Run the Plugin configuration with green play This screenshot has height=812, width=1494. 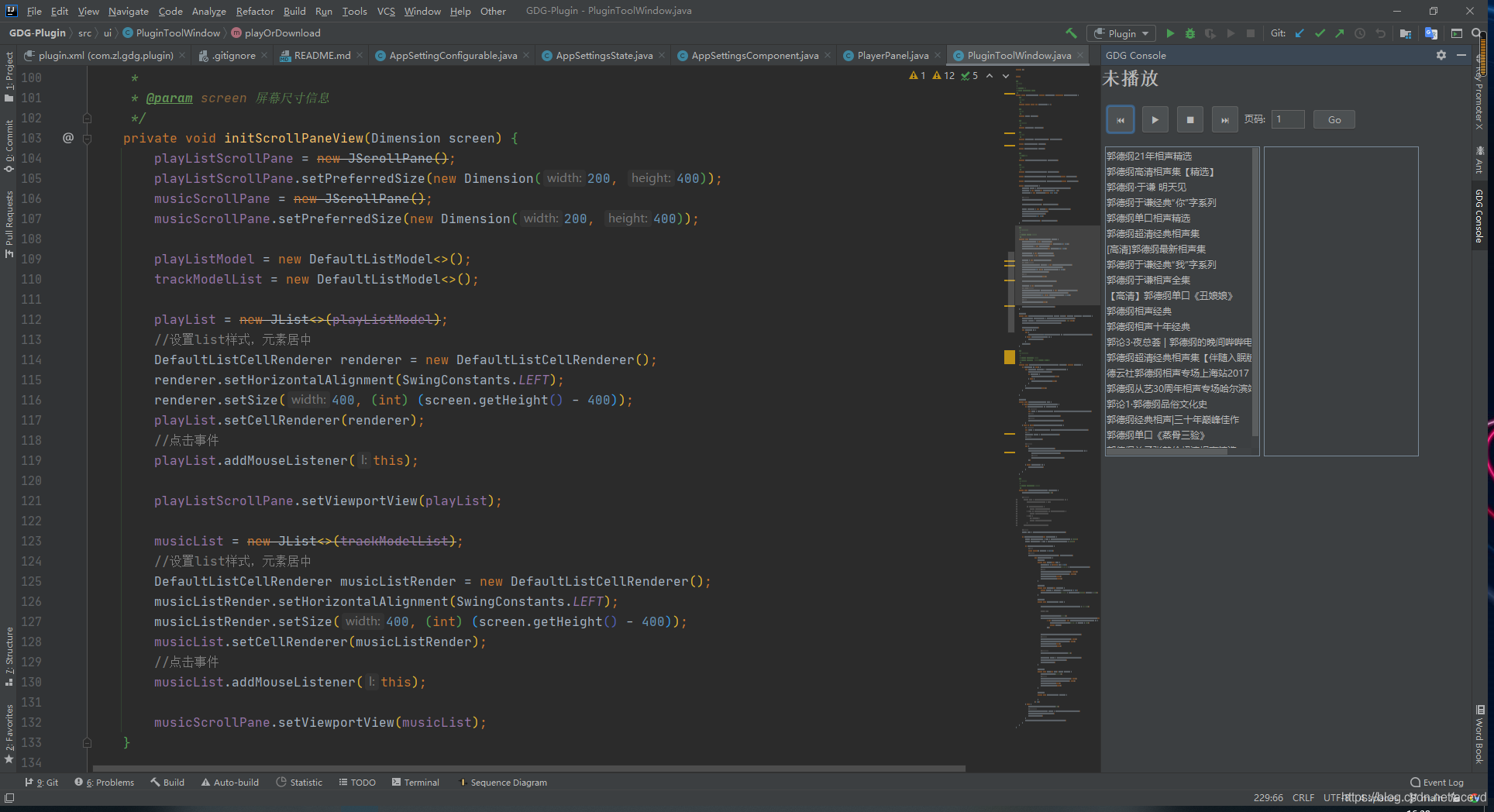[x=1170, y=33]
